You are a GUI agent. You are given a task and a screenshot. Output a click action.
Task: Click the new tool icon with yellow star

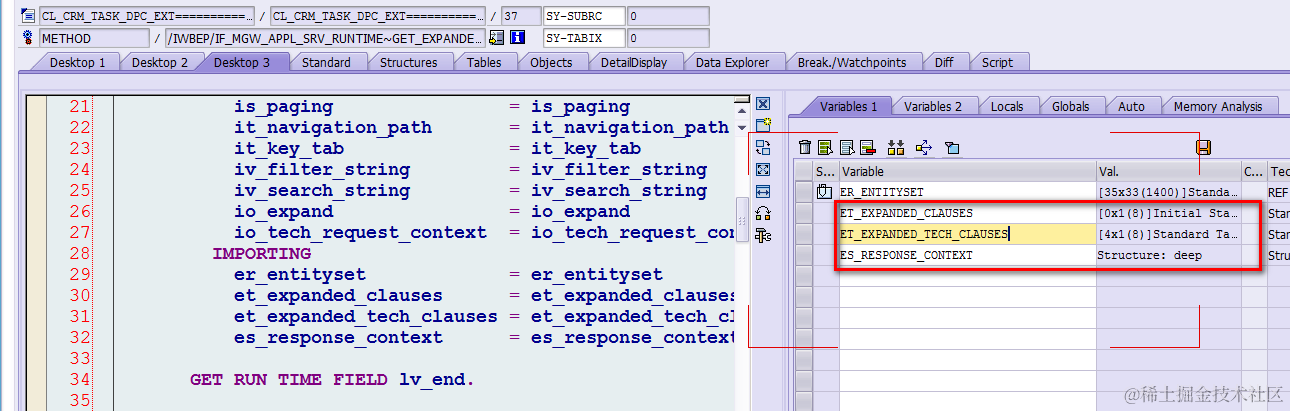pos(763,125)
